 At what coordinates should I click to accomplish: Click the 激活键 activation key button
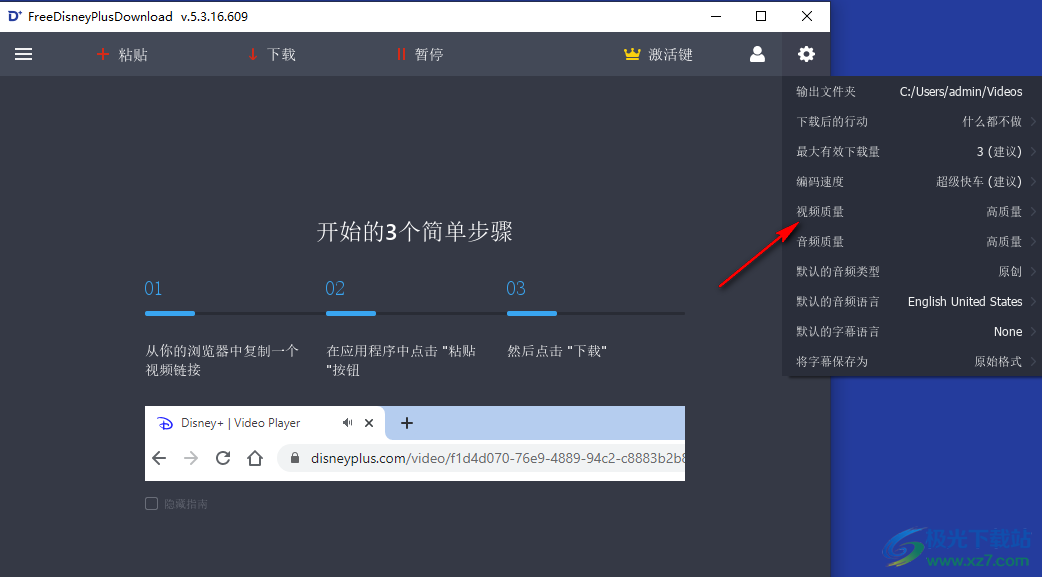click(x=658, y=54)
